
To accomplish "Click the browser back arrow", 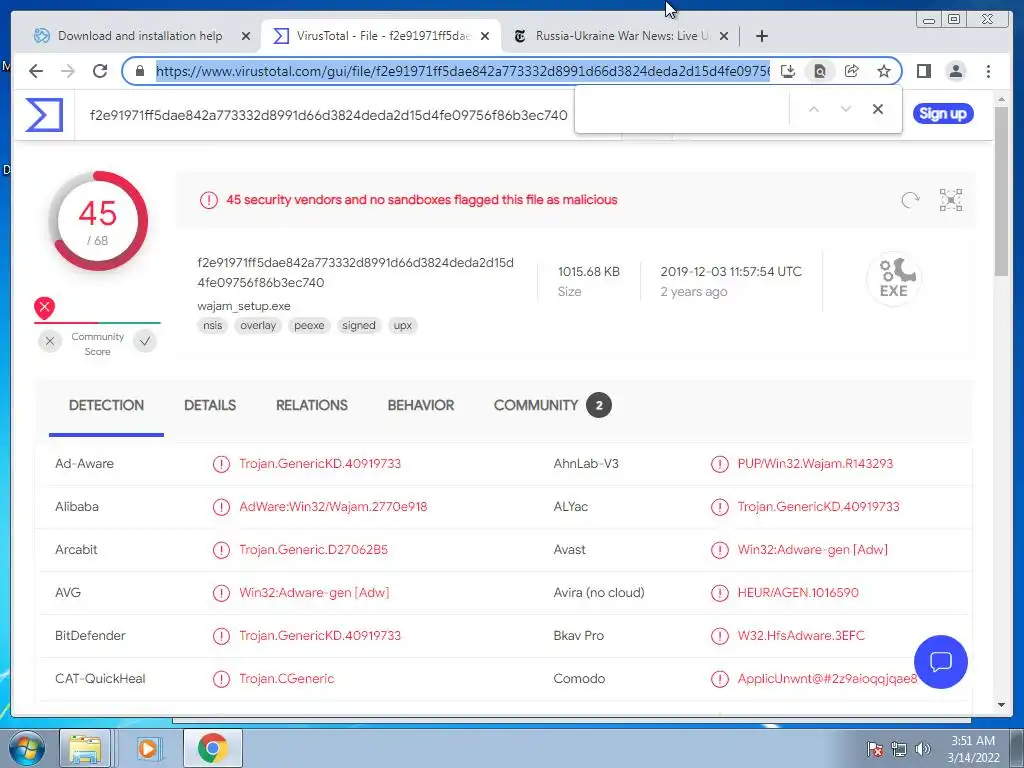I will (36, 71).
